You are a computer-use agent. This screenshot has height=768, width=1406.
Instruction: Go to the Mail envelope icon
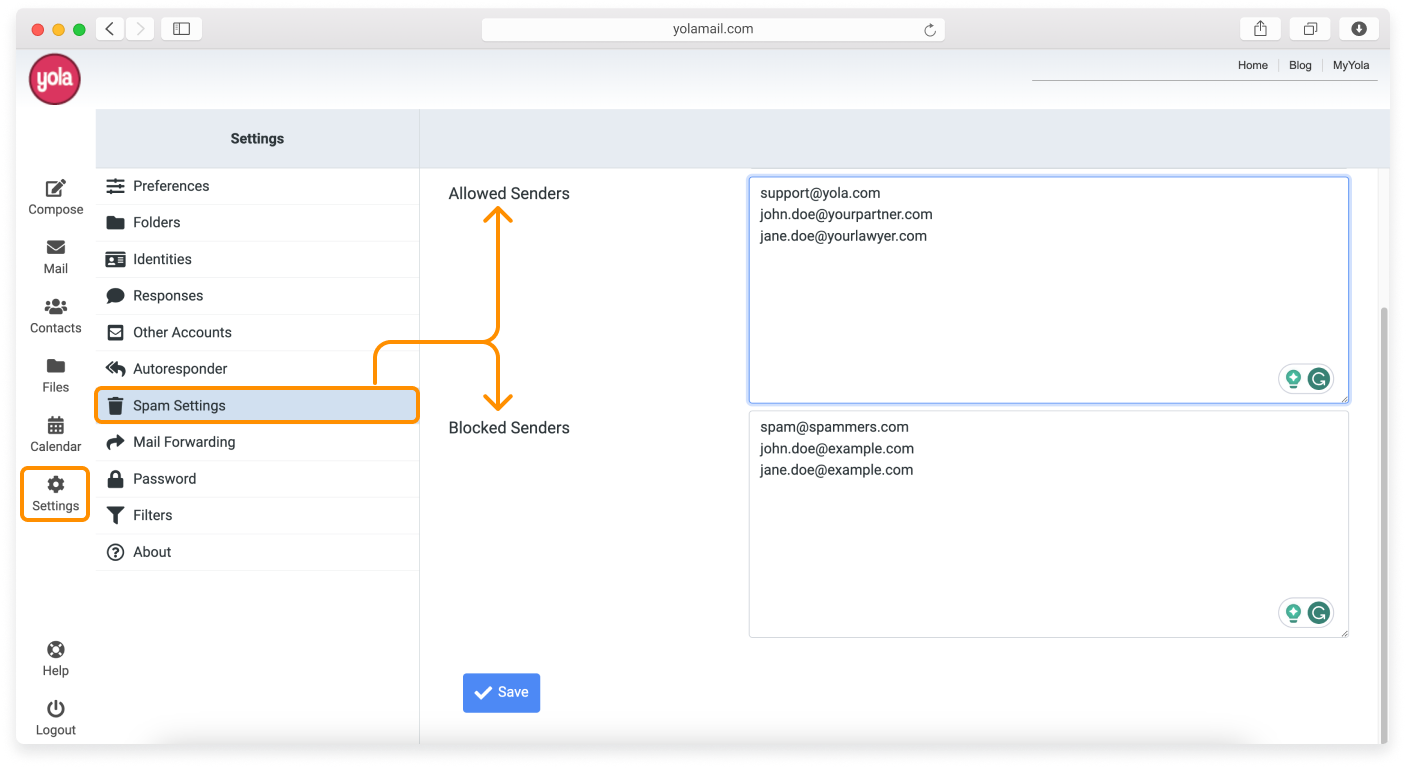[56, 248]
